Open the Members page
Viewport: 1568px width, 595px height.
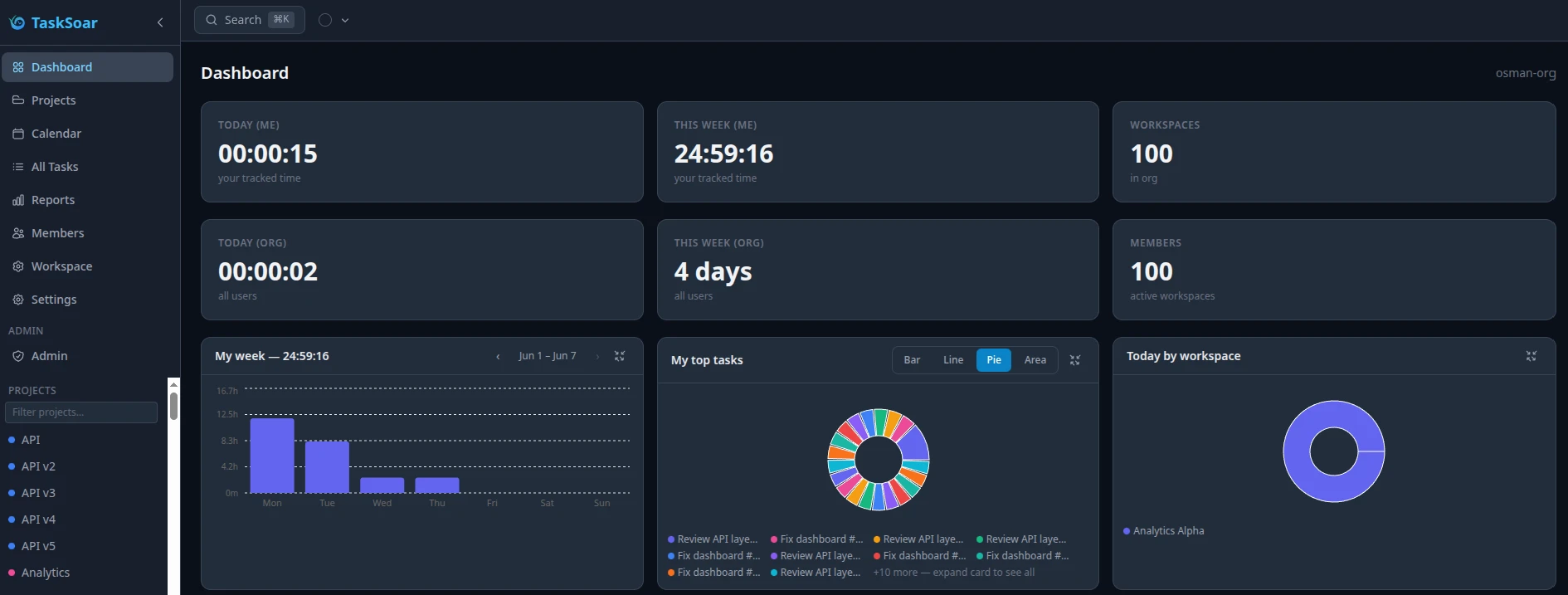[x=87, y=233]
